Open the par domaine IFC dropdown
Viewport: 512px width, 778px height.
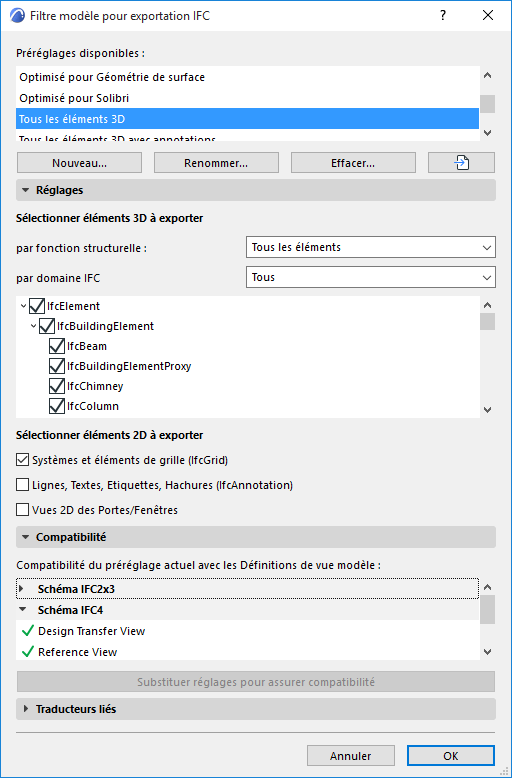pos(371,277)
